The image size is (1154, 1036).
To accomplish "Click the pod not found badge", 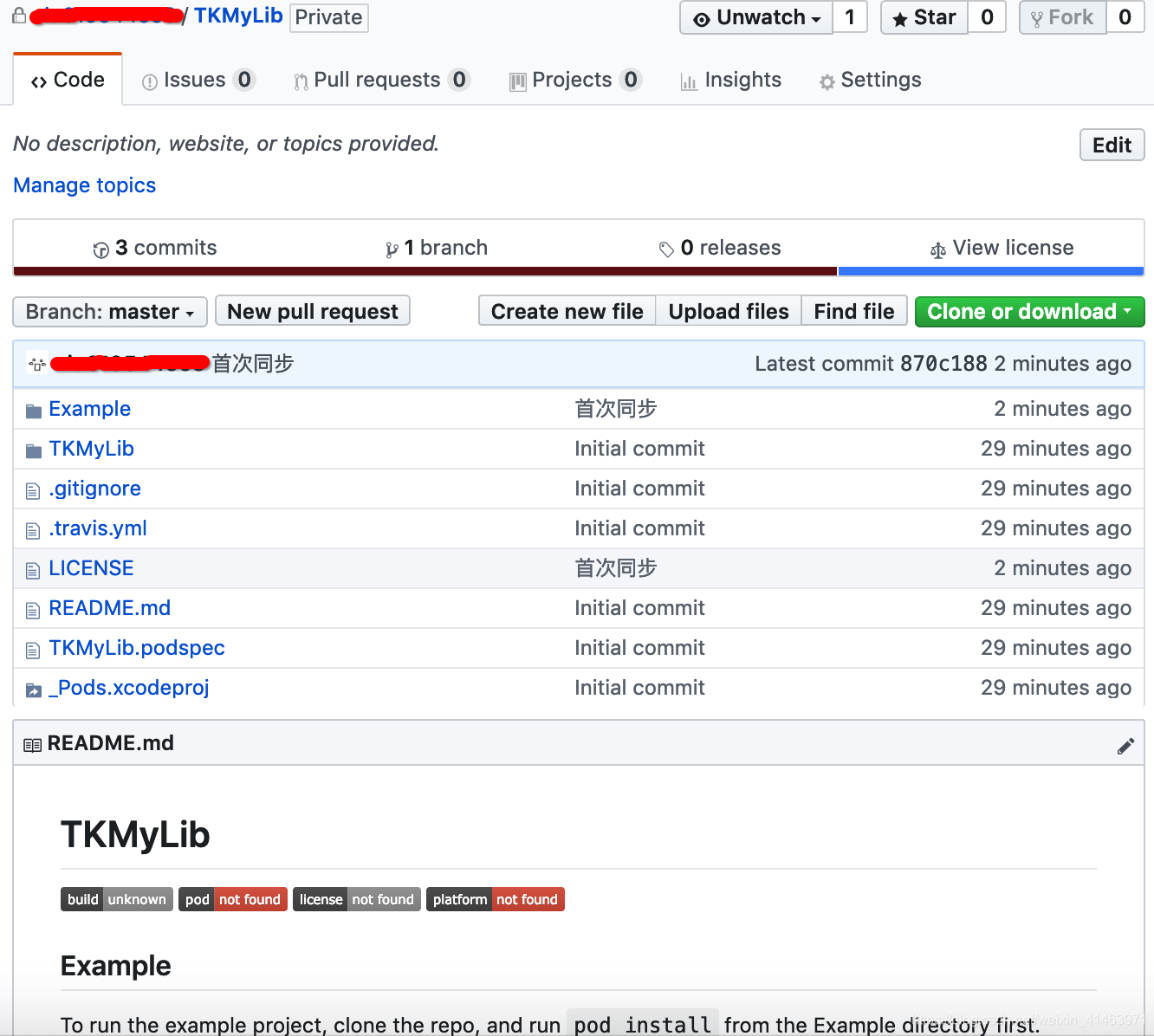I will tap(233, 899).
